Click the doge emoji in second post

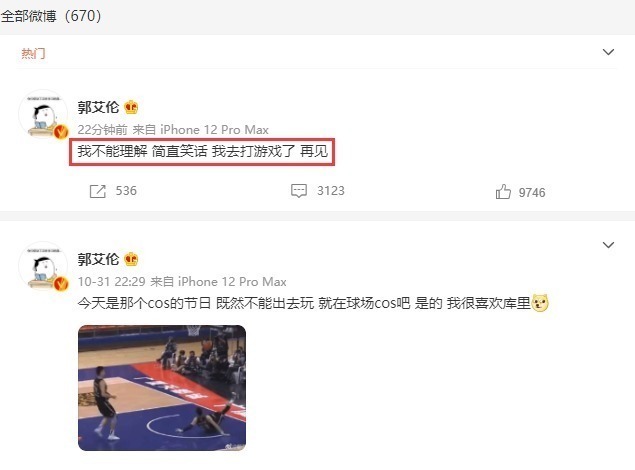click(x=540, y=303)
